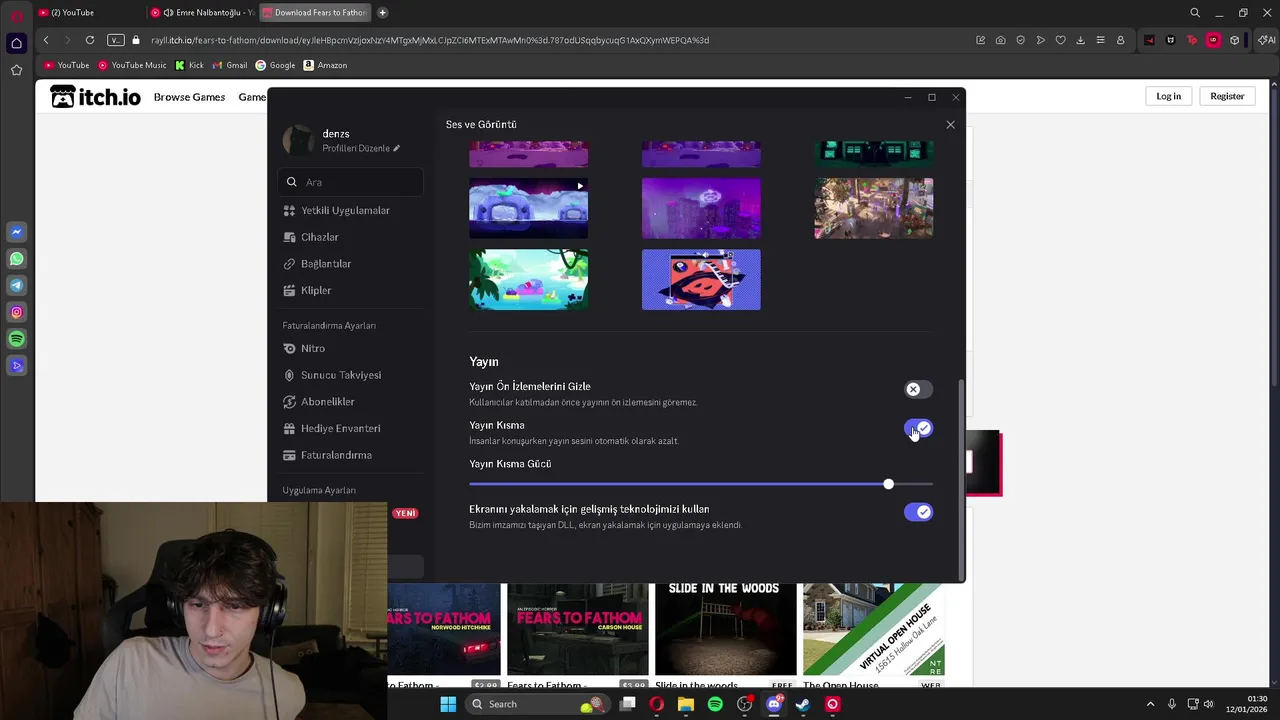The width and height of the screenshot is (1280, 720).
Task: Open the uBlock Origin extension icon
Action: (x=1213, y=40)
